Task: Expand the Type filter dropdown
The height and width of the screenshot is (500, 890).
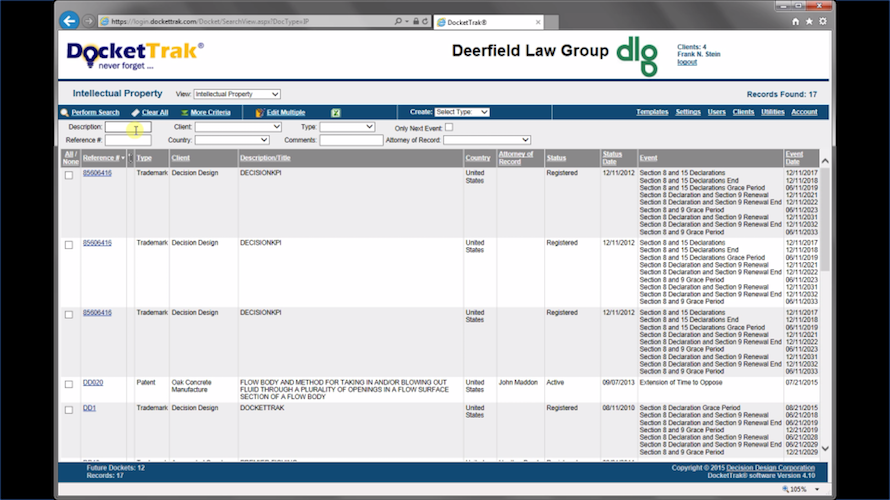Action: click(347, 127)
